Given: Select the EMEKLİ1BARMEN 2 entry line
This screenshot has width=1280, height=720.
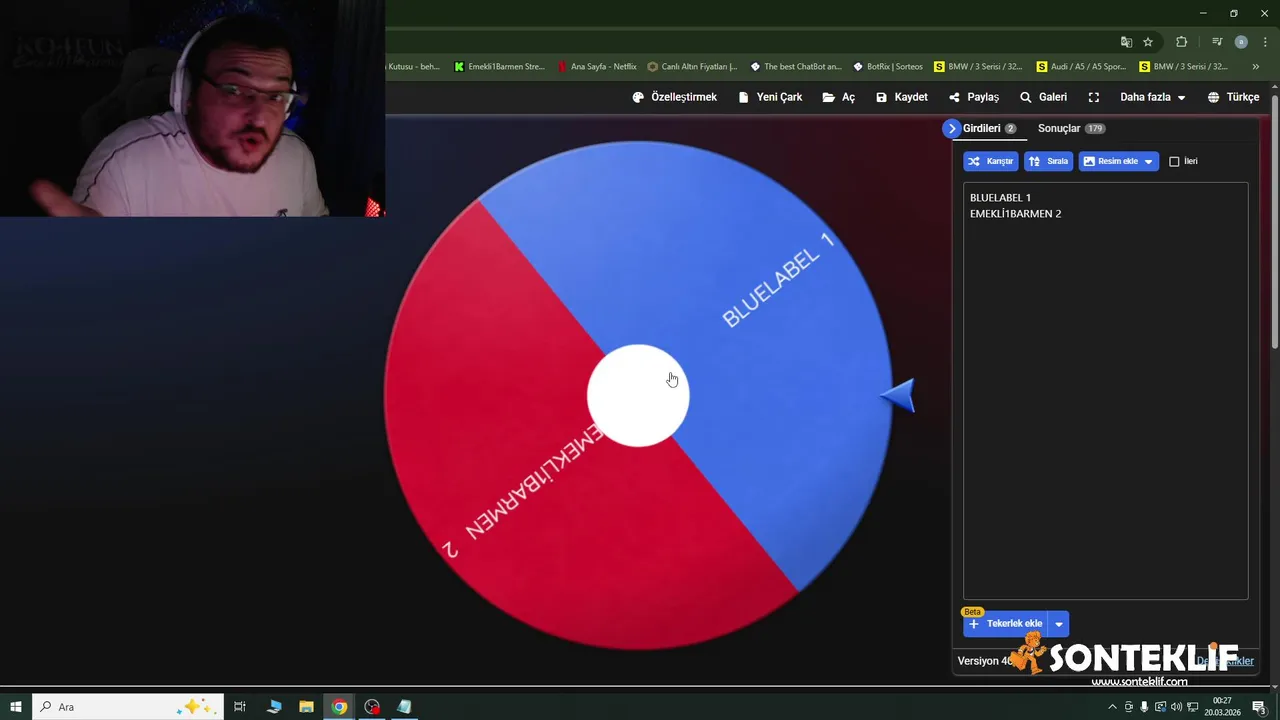Looking at the screenshot, I should tap(1015, 214).
